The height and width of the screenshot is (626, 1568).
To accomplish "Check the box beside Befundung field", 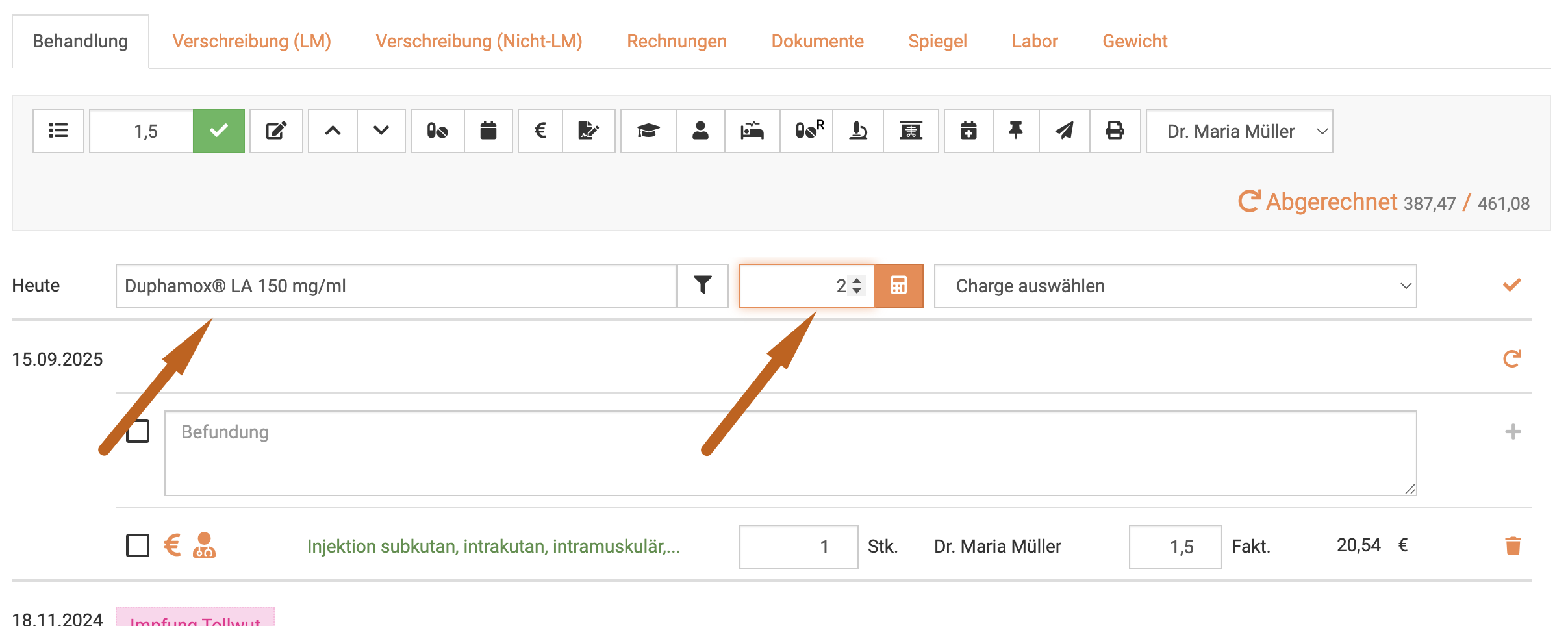I will point(138,432).
